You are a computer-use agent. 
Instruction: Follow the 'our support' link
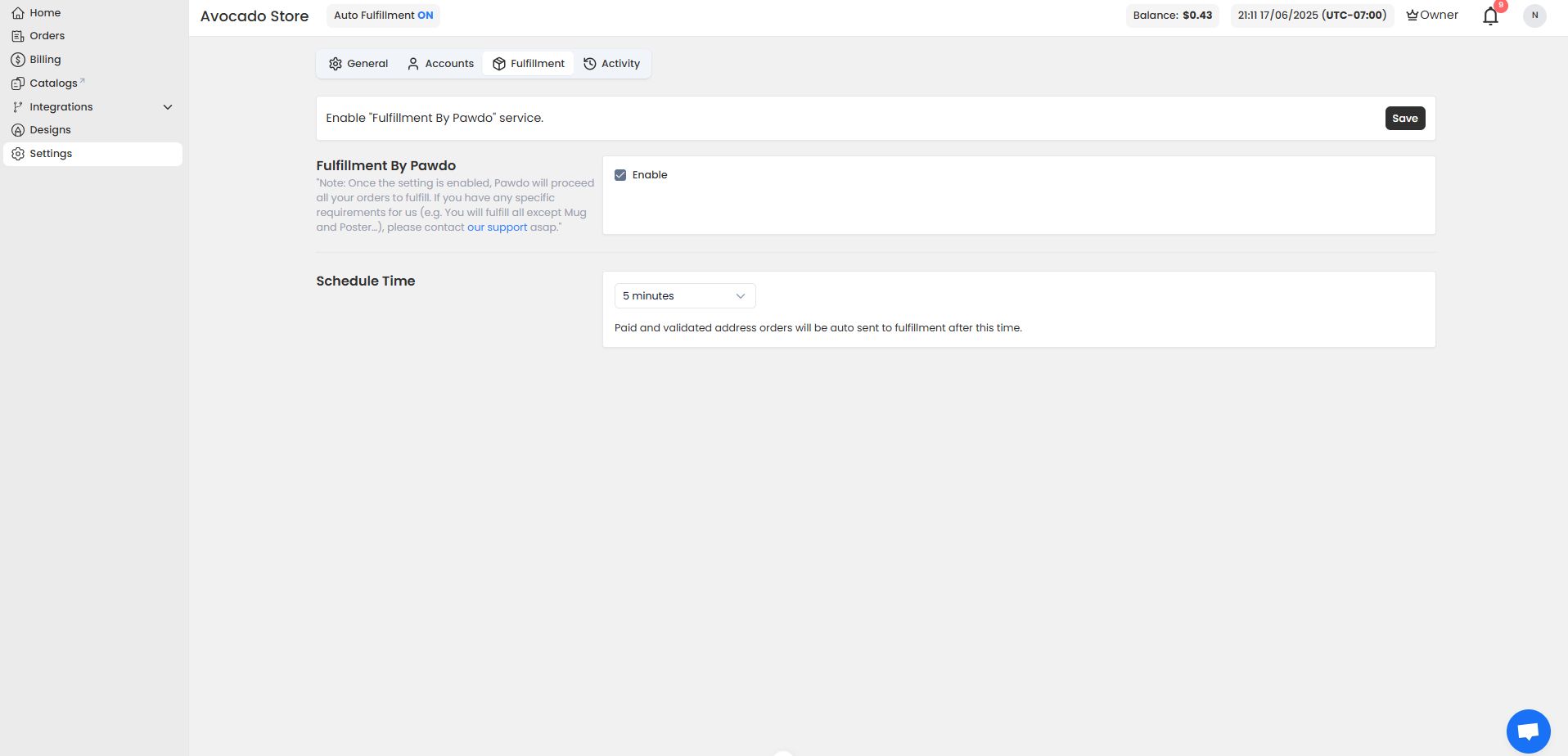click(x=498, y=227)
